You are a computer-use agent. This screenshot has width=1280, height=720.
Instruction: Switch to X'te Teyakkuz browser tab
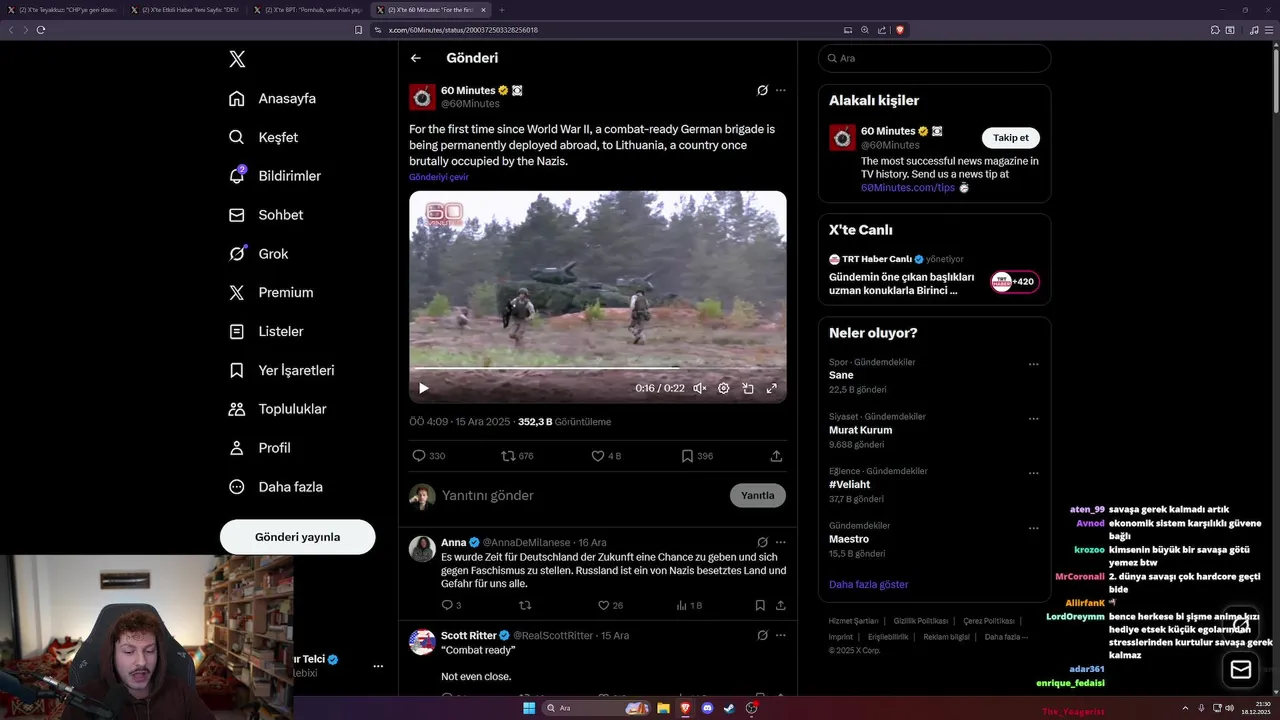click(62, 10)
